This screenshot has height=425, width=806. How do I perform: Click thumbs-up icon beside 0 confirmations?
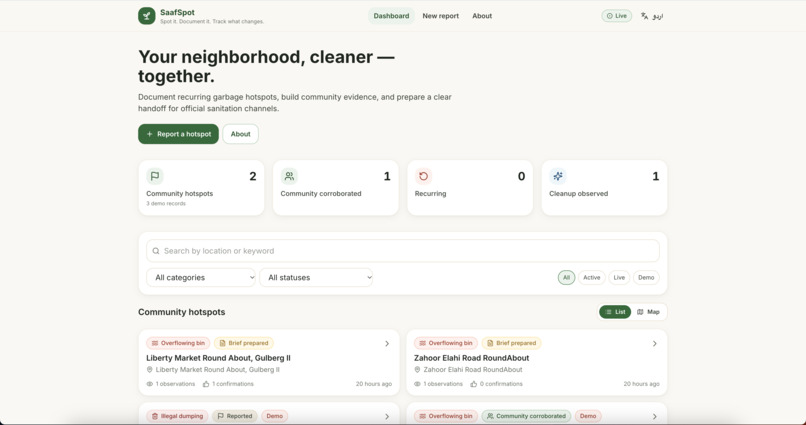pos(474,384)
